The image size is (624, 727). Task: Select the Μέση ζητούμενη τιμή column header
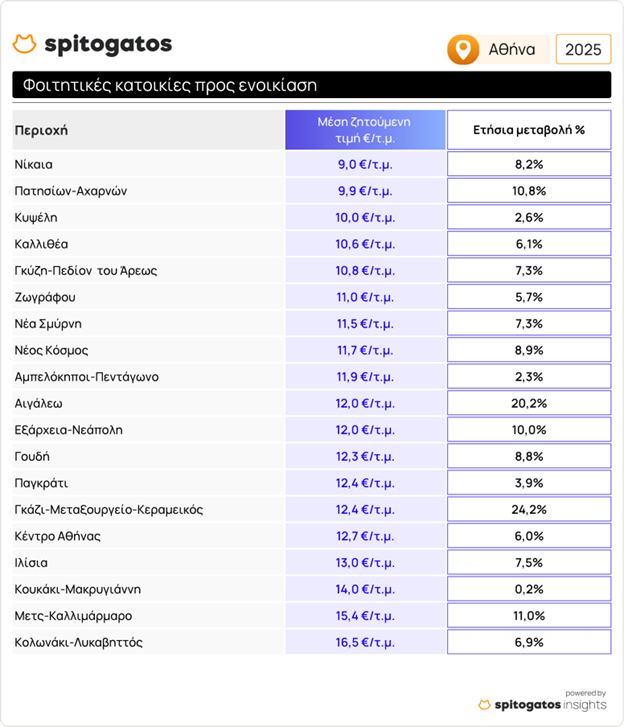click(x=365, y=129)
